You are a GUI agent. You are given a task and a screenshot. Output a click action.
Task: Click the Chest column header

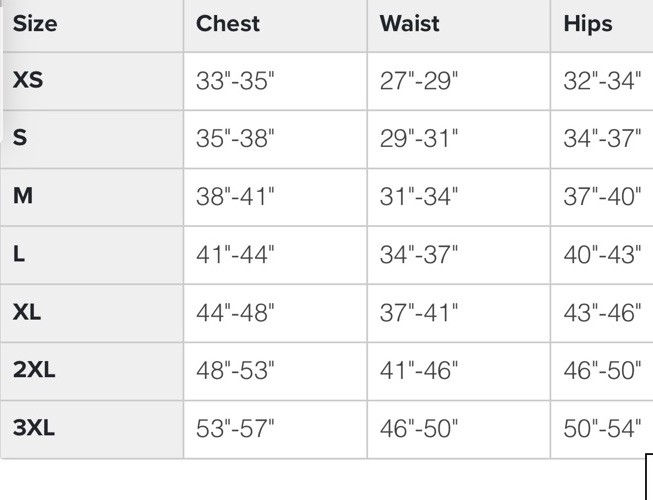point(228,24)
